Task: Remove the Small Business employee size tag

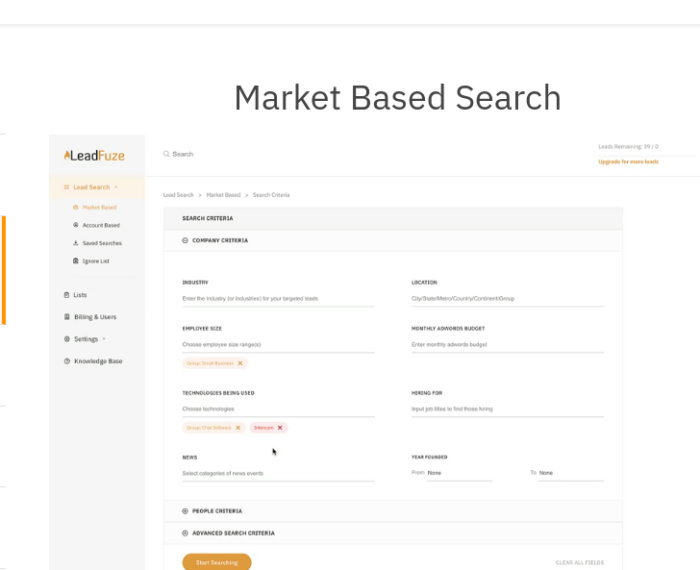Action: tap(240, 363)
